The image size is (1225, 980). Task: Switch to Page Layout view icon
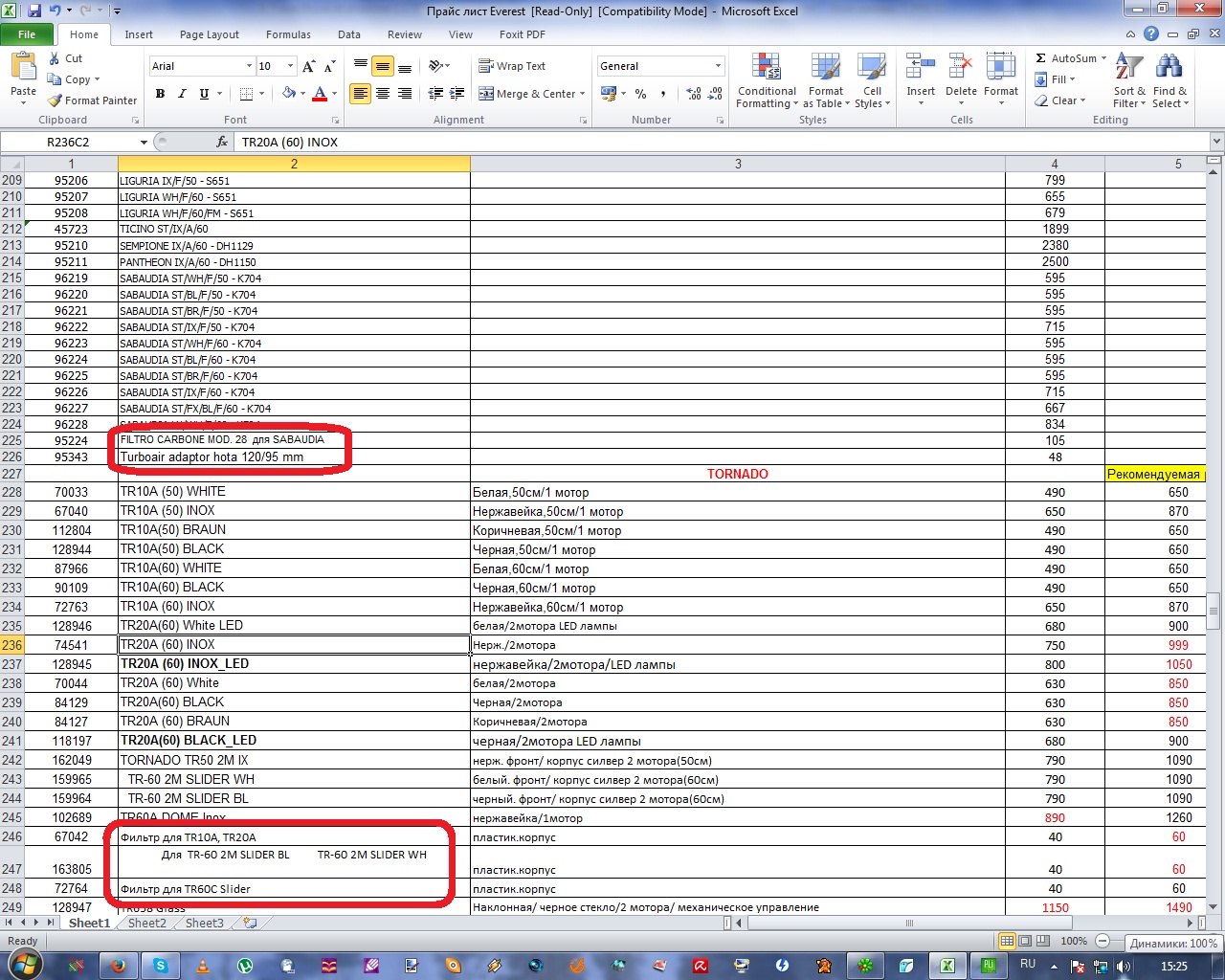click(x=1024, y=942)
